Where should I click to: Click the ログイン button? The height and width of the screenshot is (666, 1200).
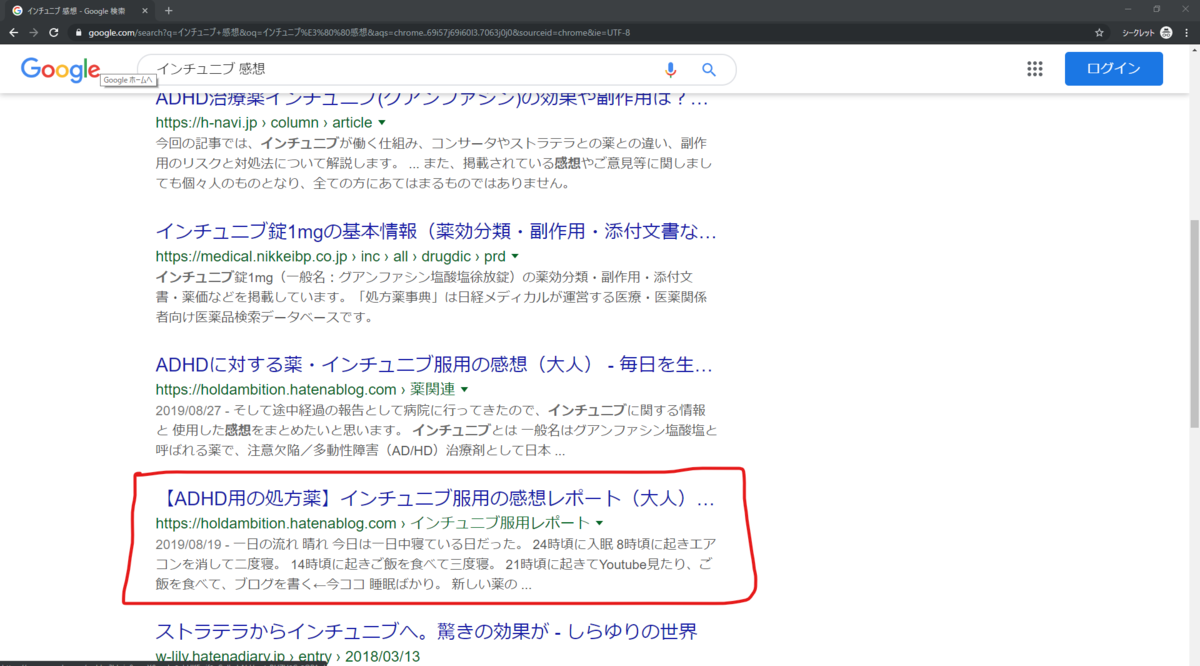tap(1114, 69)
